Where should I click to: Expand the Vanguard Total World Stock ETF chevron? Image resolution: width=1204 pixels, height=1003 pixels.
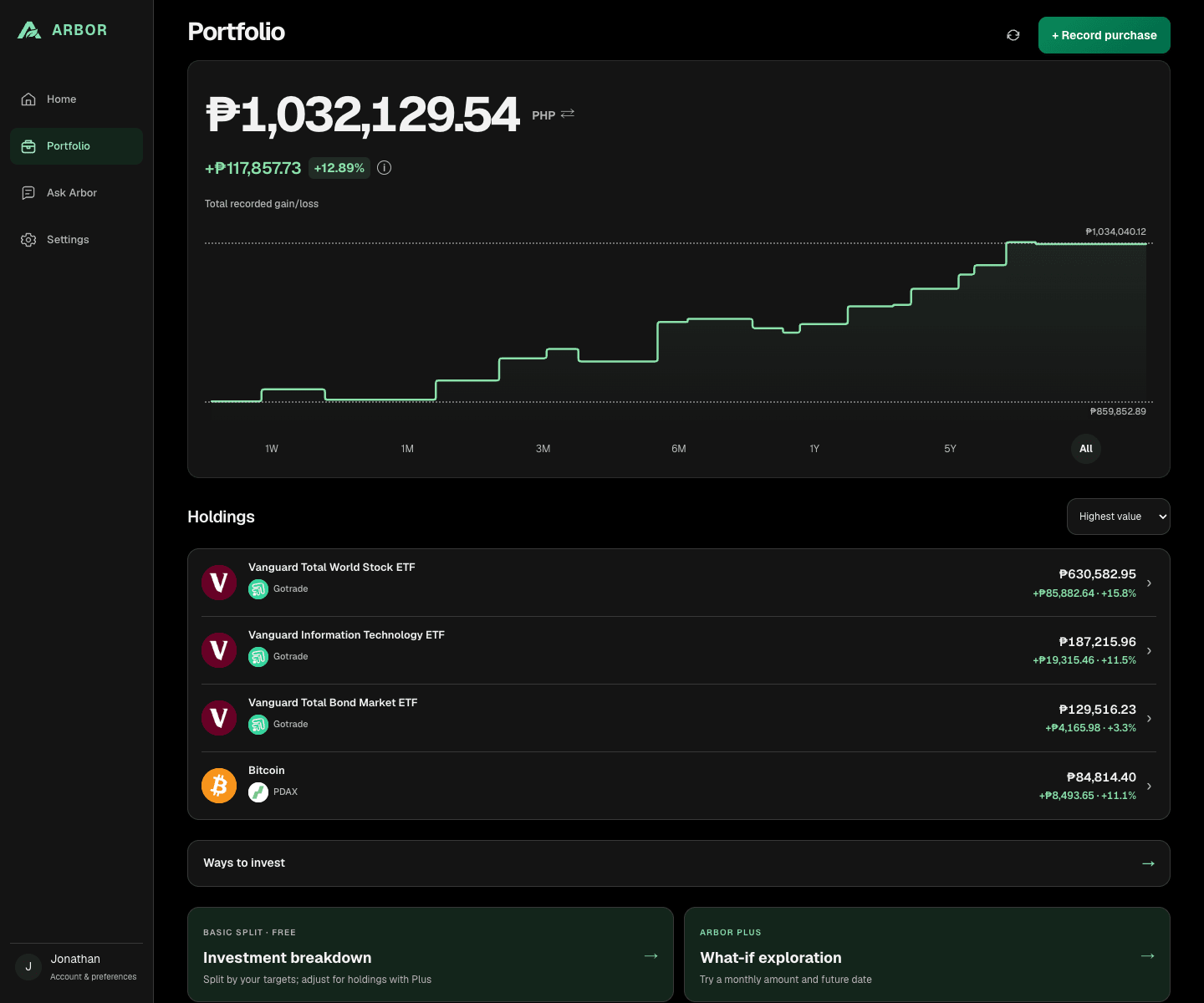(1150, 583)
